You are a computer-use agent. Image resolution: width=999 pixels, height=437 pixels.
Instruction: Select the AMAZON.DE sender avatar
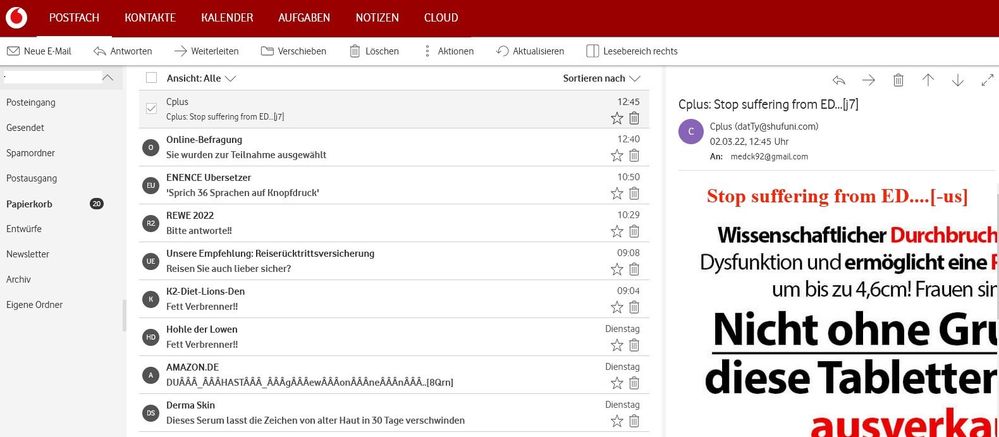tap(150, 375)
